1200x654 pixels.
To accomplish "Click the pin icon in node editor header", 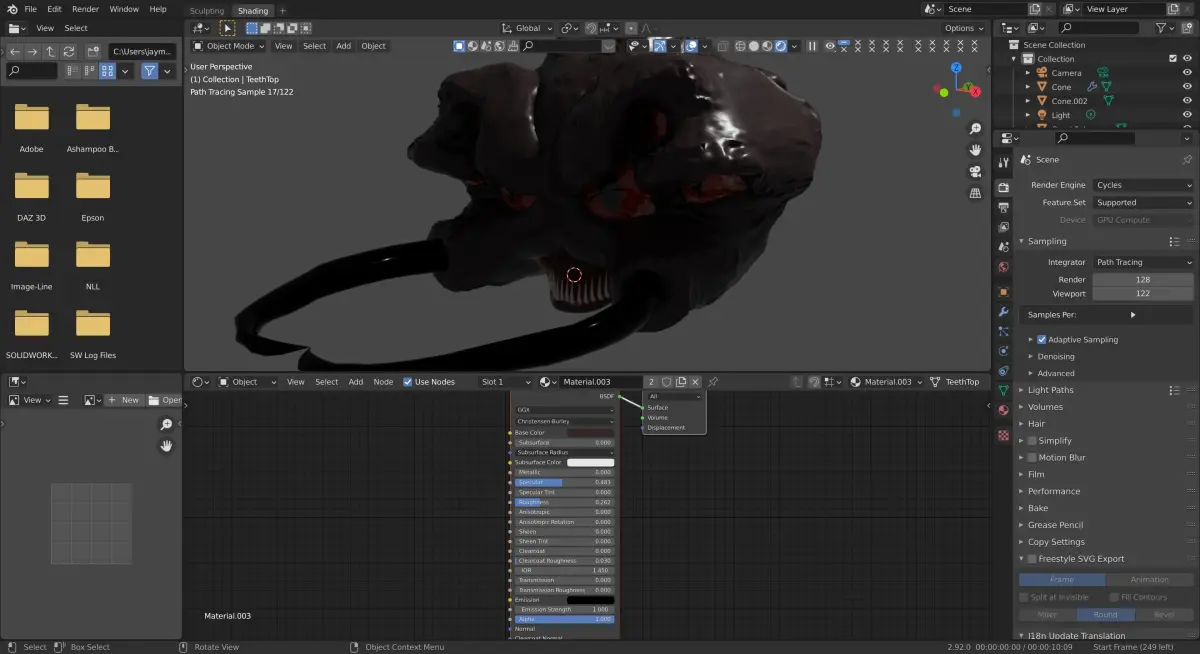I will click(x=713, y=382).
